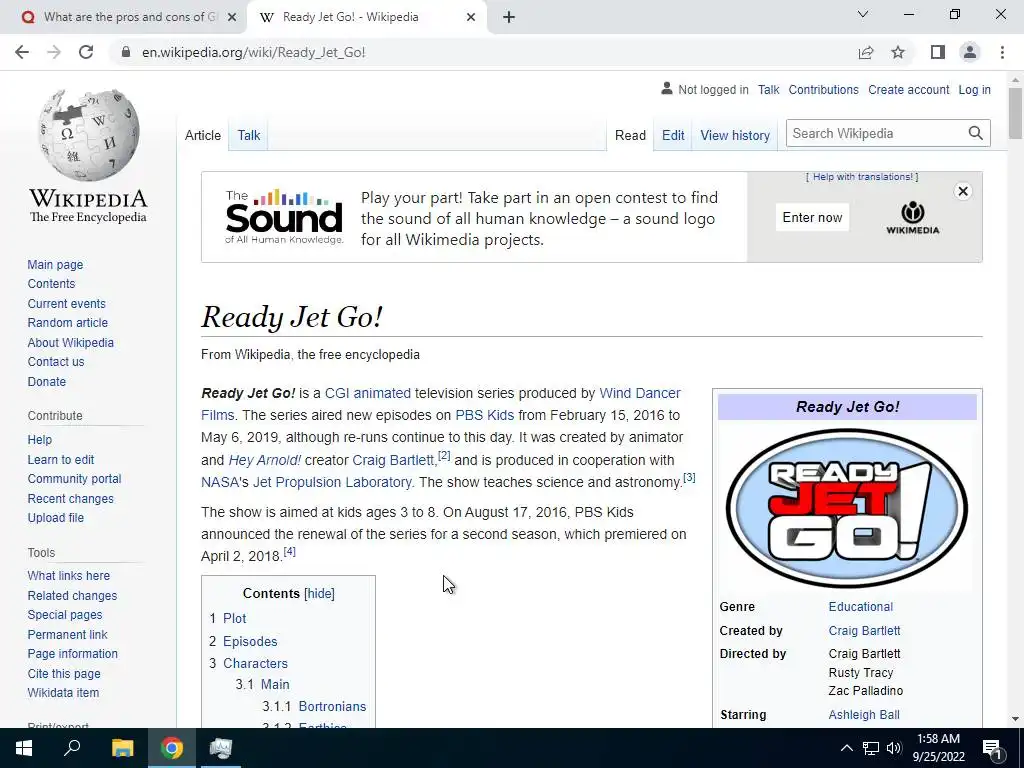Screen dimensions: 1024x768
Task: Open the Windows Start menu
Action: 24,748
